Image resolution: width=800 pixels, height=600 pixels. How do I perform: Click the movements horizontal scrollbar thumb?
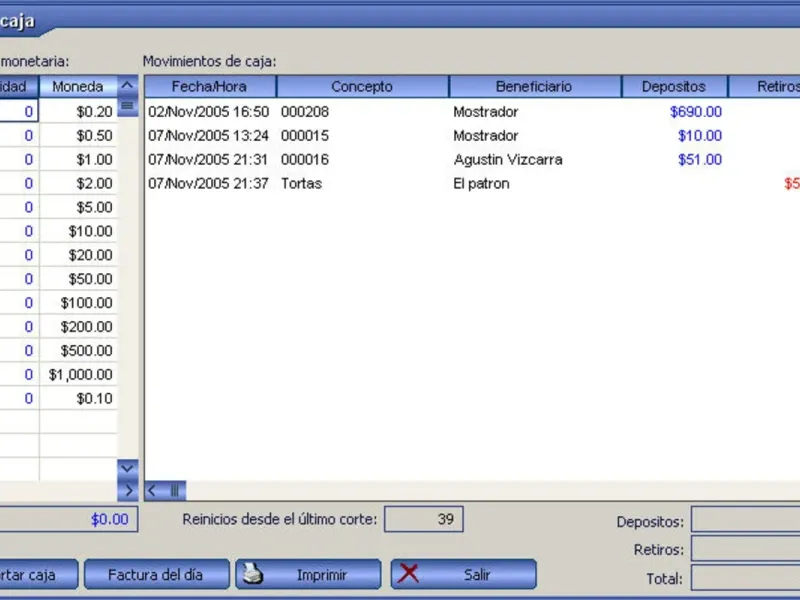click(x=173, y=491)
